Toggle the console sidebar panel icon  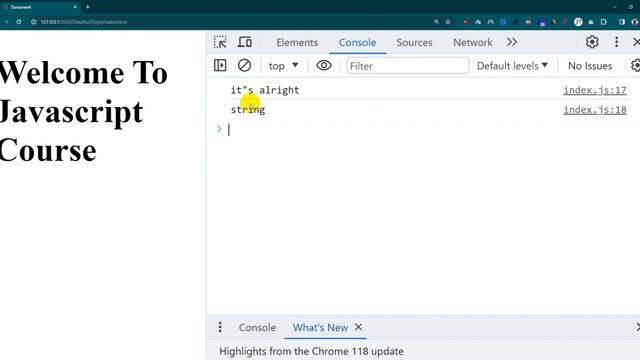pyautogui.click(x=220, y=65)
